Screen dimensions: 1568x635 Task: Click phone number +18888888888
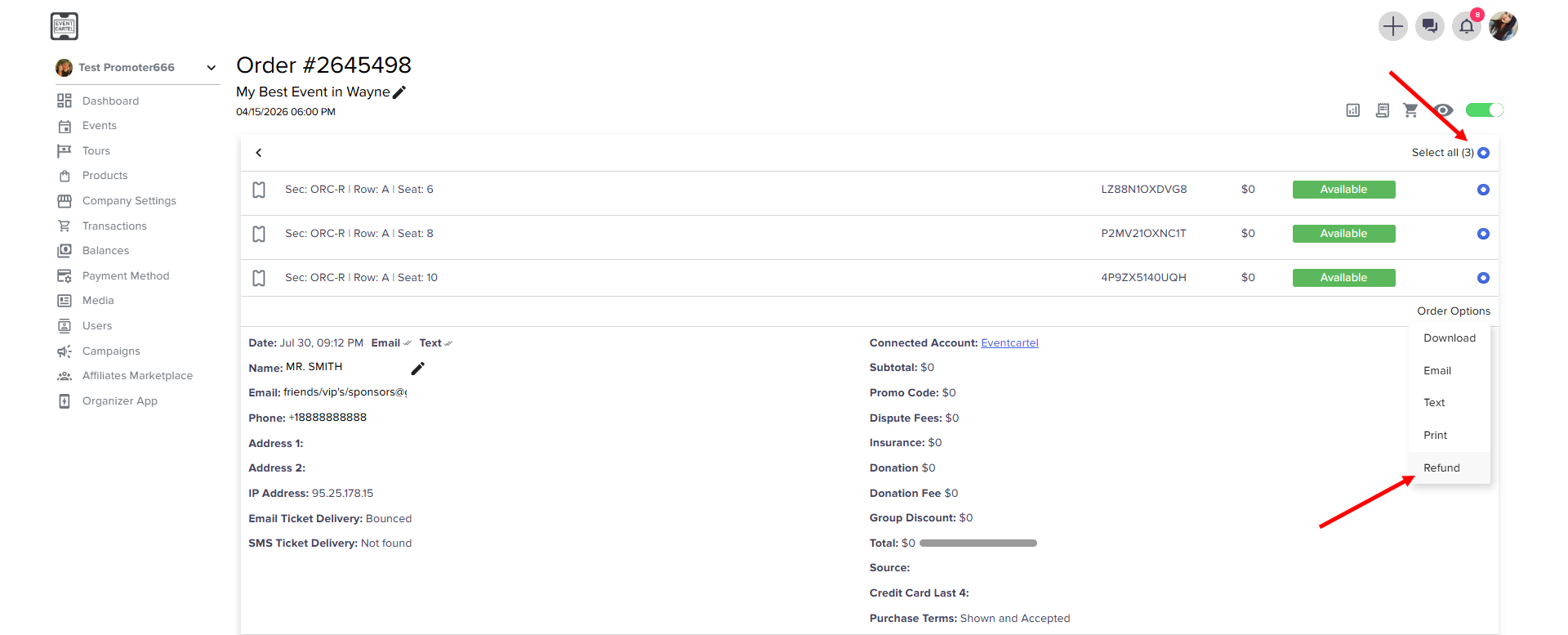coord(327,418)
